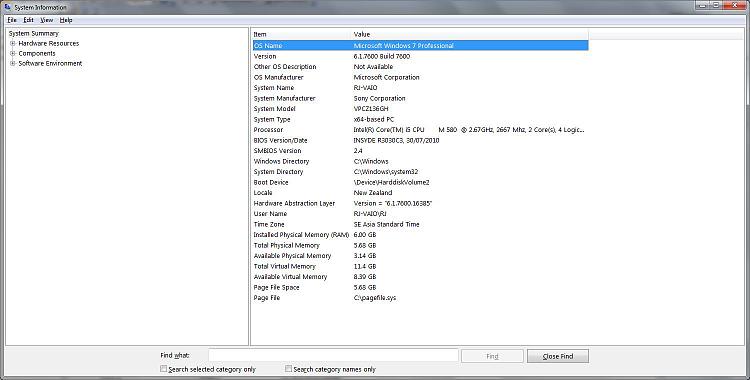Image resolution: width=750 pixels, height=380 pixels.
Task: Select the System Name row
Action: click(420, 88)
